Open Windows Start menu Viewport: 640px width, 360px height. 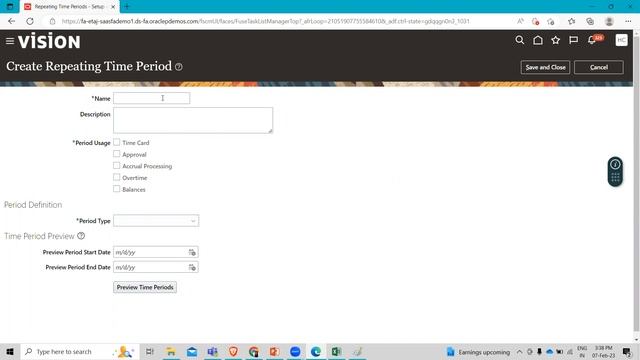(x=10, y=351)
